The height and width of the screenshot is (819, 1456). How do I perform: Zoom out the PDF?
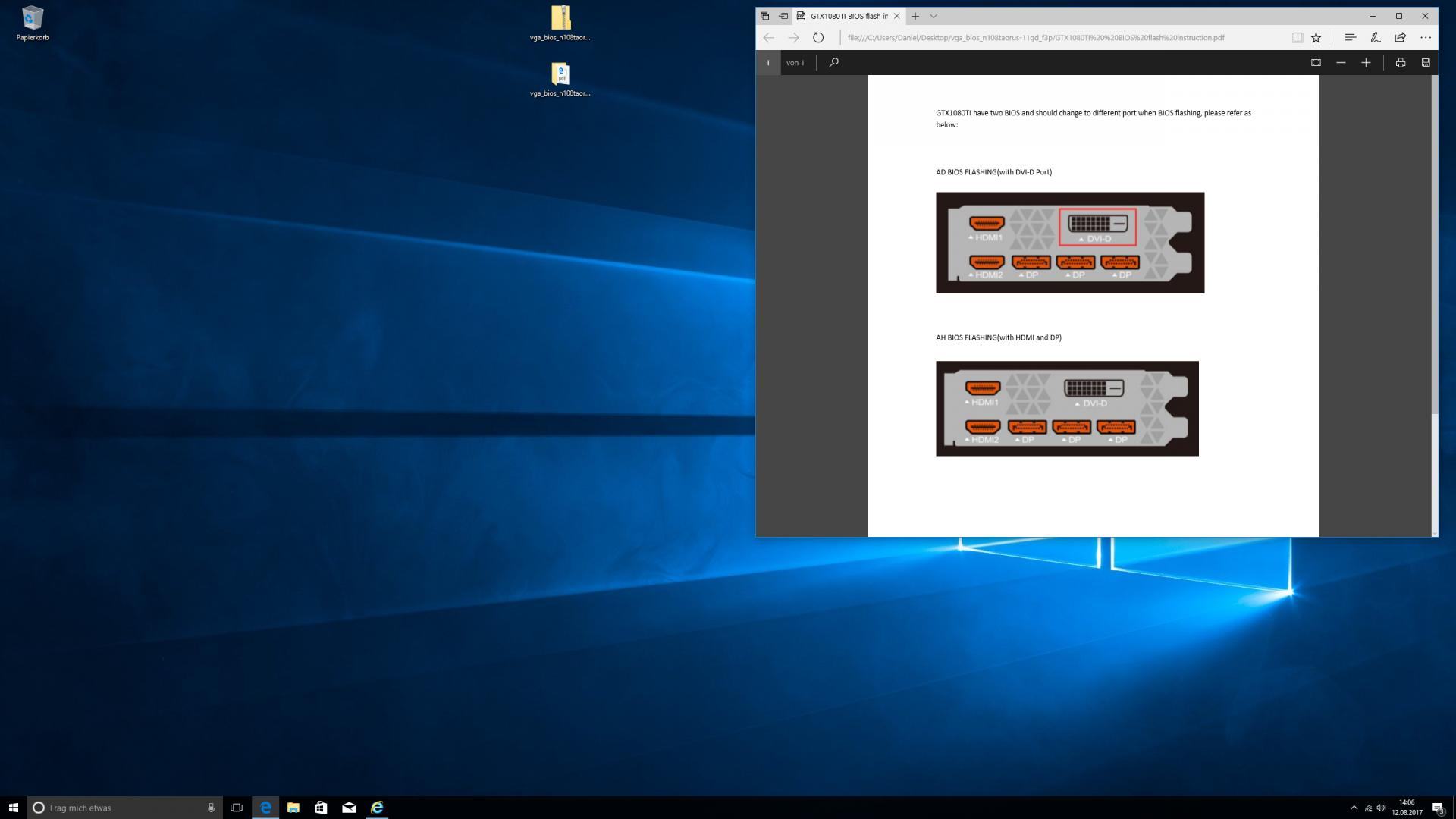click(1341, 62)
